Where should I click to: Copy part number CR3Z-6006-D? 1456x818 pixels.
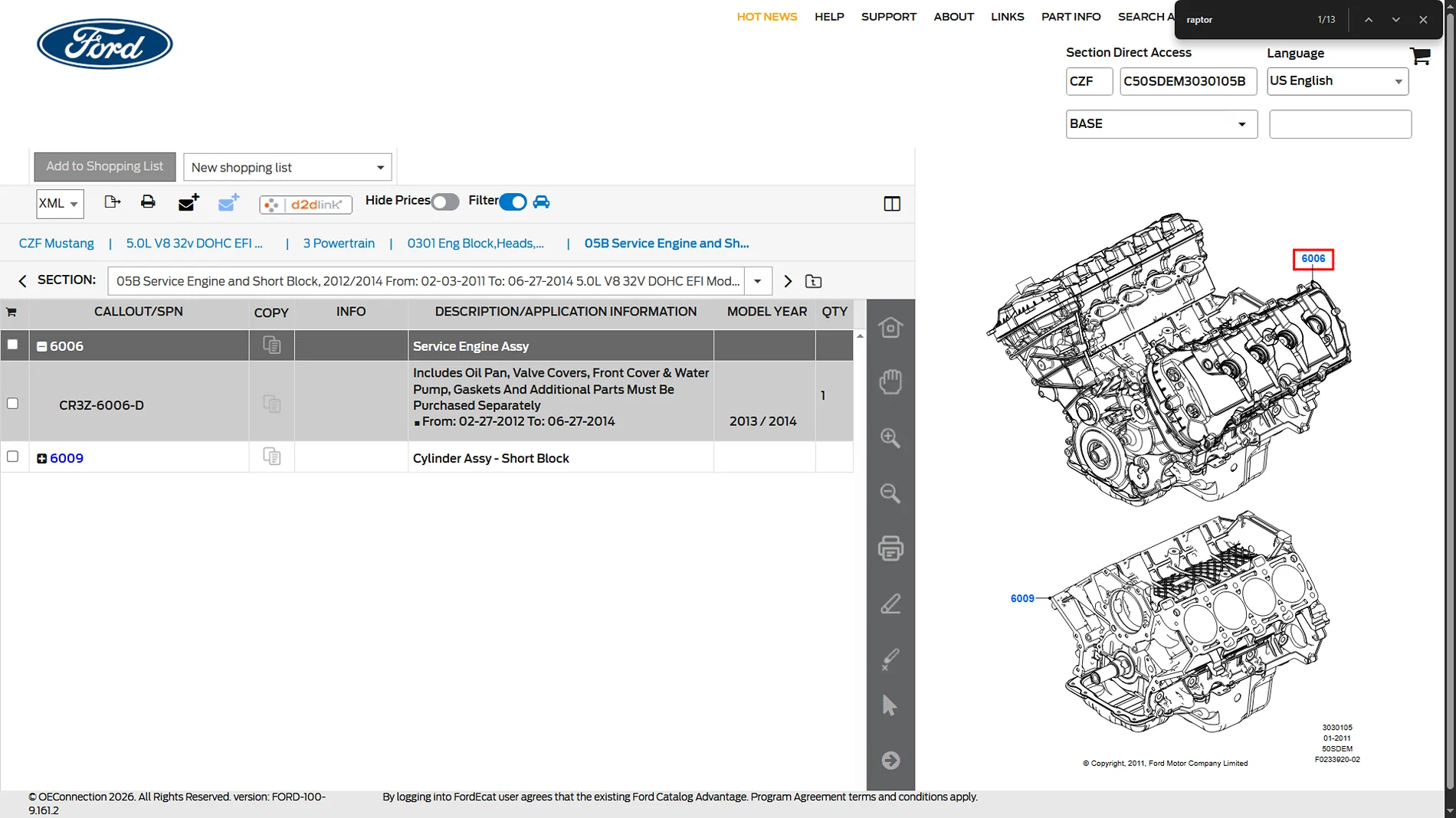(272, 404)
